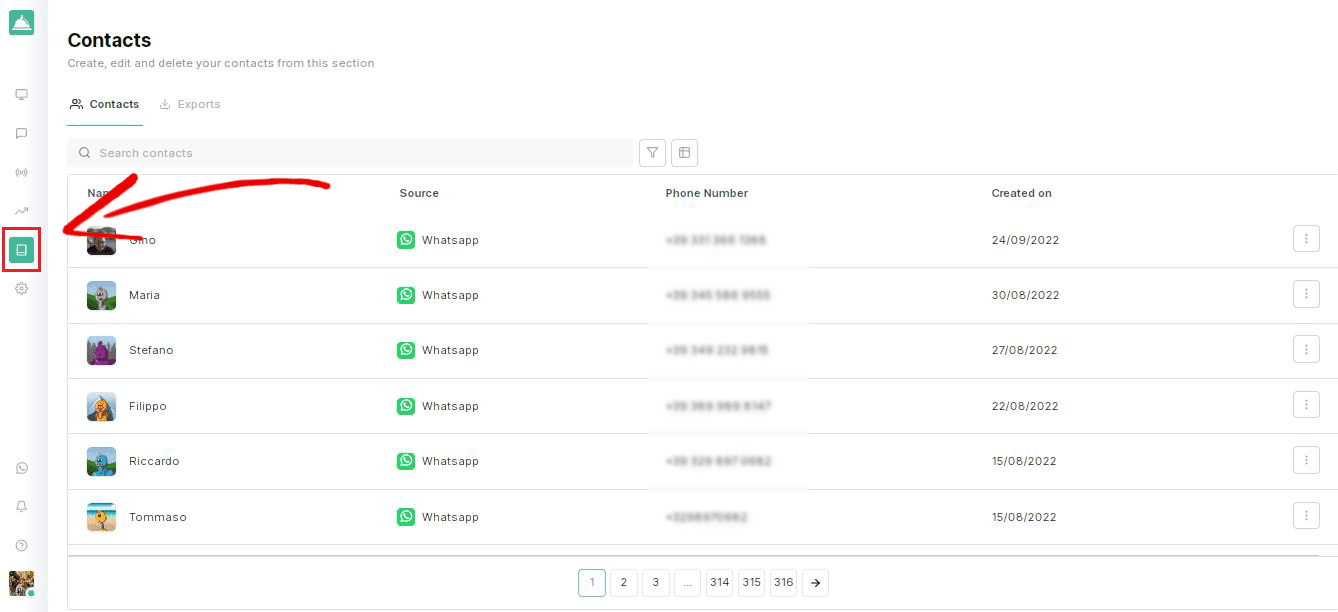Click the broadcast signal sidebar icon
This screenshot has width=1338, height=612.
pos(21,172)
